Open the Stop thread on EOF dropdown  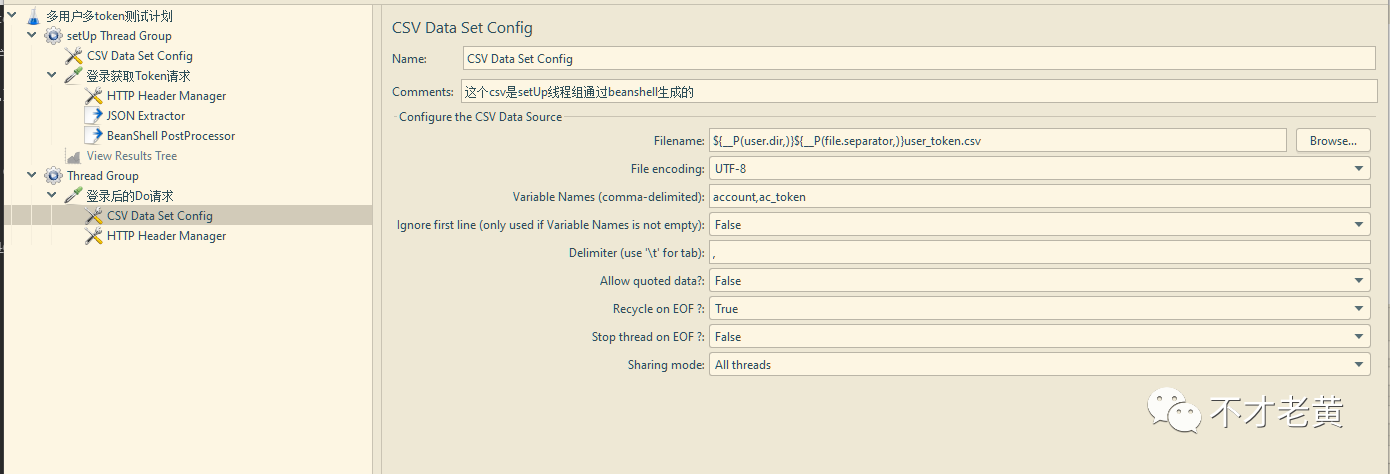pos(1040,337)
